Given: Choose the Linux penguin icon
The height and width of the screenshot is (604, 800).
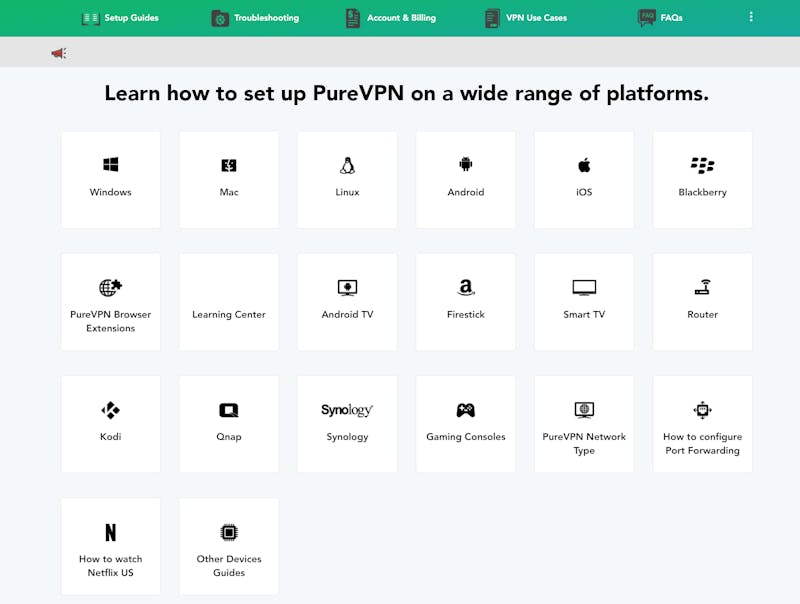Looking at the screenshot, I should 347,165.
